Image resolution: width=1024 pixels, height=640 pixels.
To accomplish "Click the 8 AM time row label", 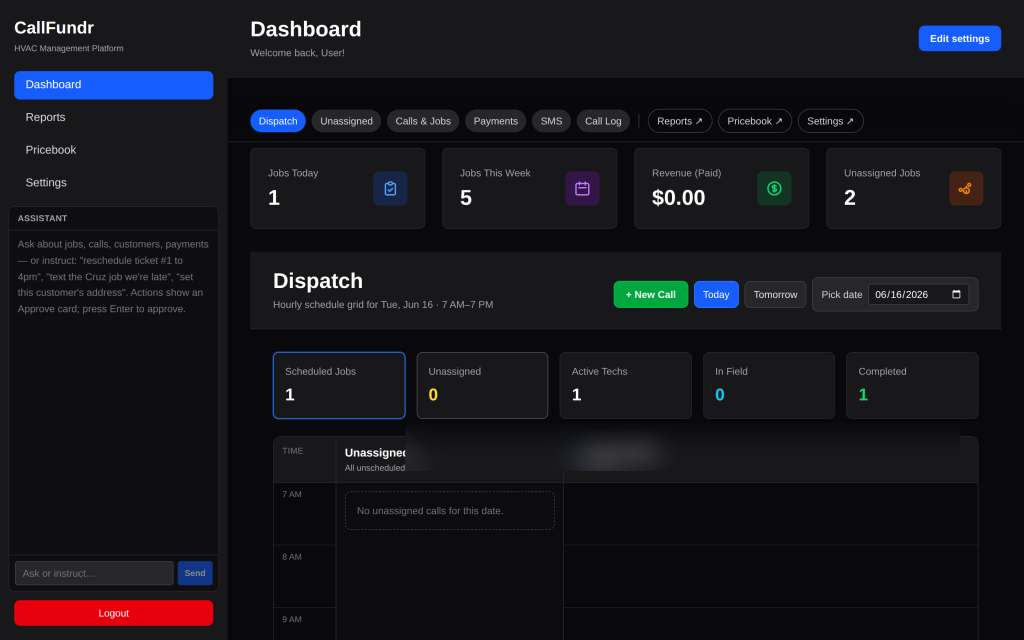I will (x=292, y=557).
